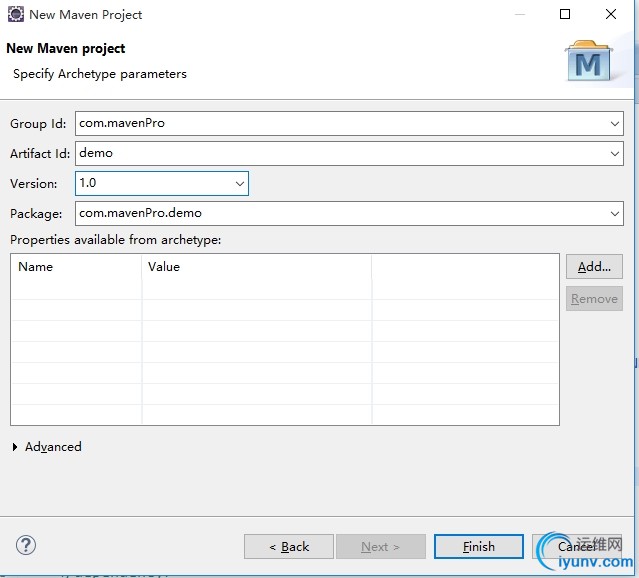The width and height of the screenshot is (639, 578).
Task: Click the Advanced label text
Action: 53,447
